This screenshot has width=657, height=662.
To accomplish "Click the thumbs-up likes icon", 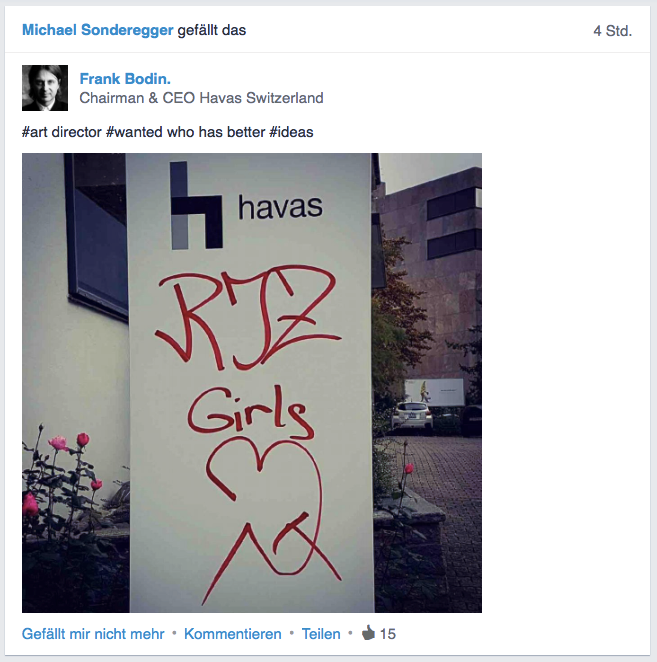I will click(x=368, y=633).
